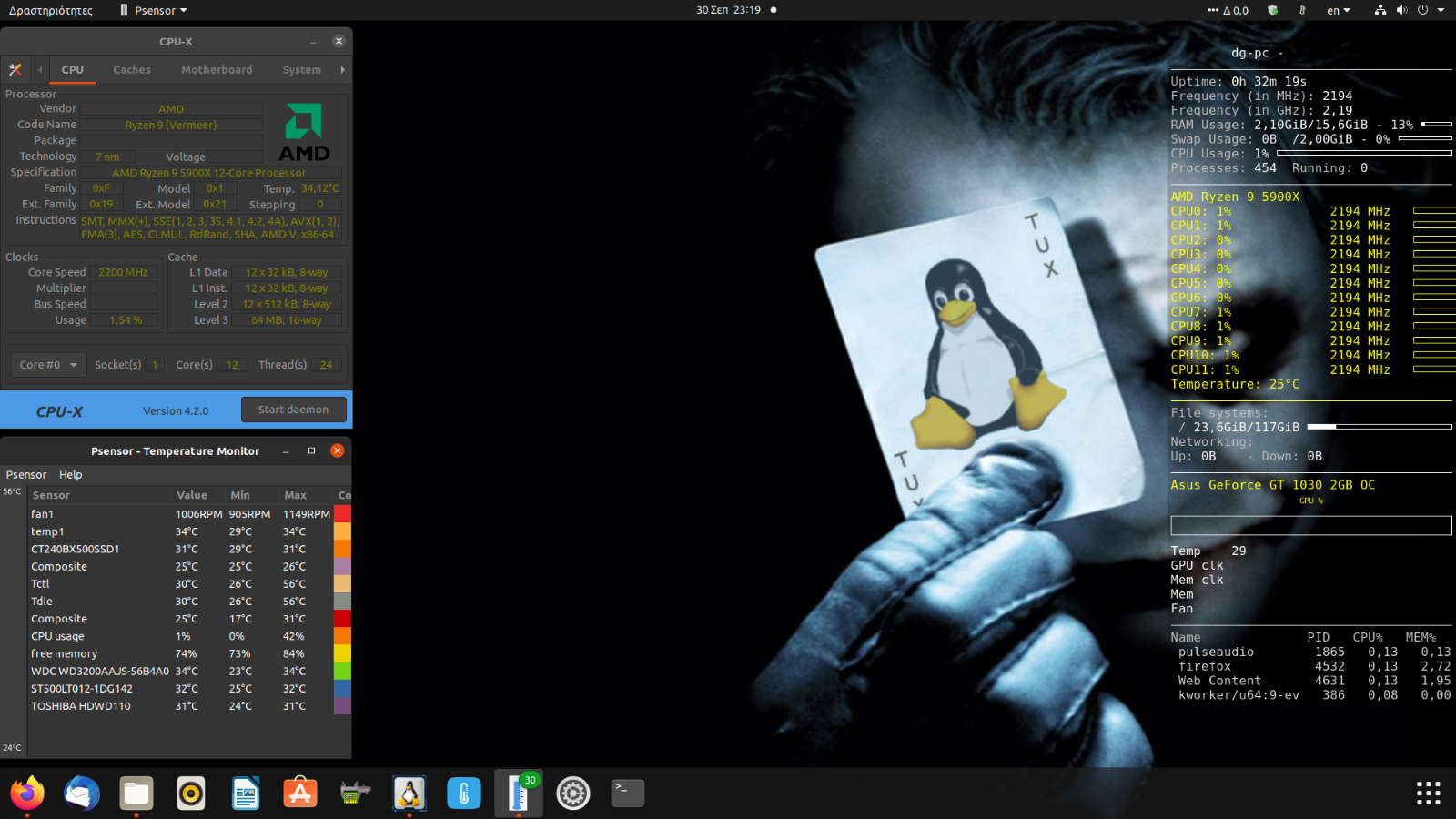The width and height of the screenshot is (1456, 819).
Task: Open the en keyboard layout menu
Action: pos(1339,10)
